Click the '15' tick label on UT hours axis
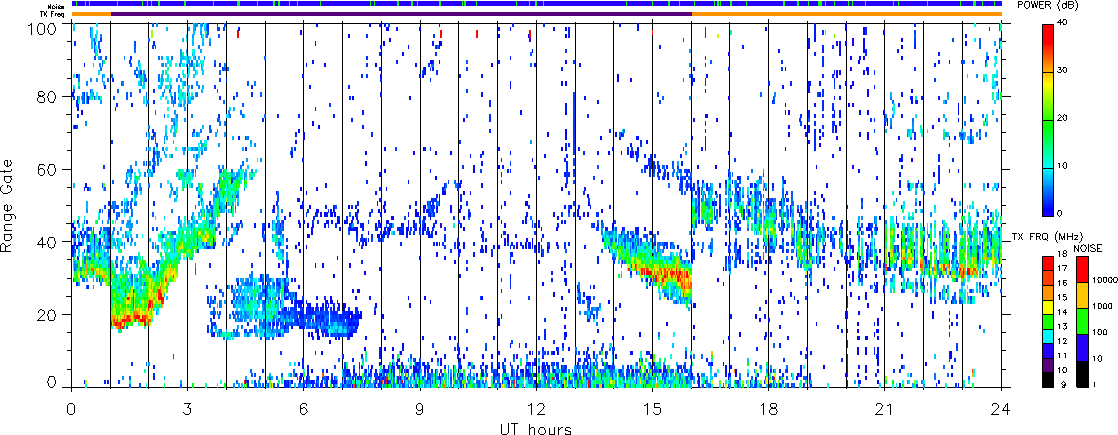The image size is (1118, 435). coord(652,407)
